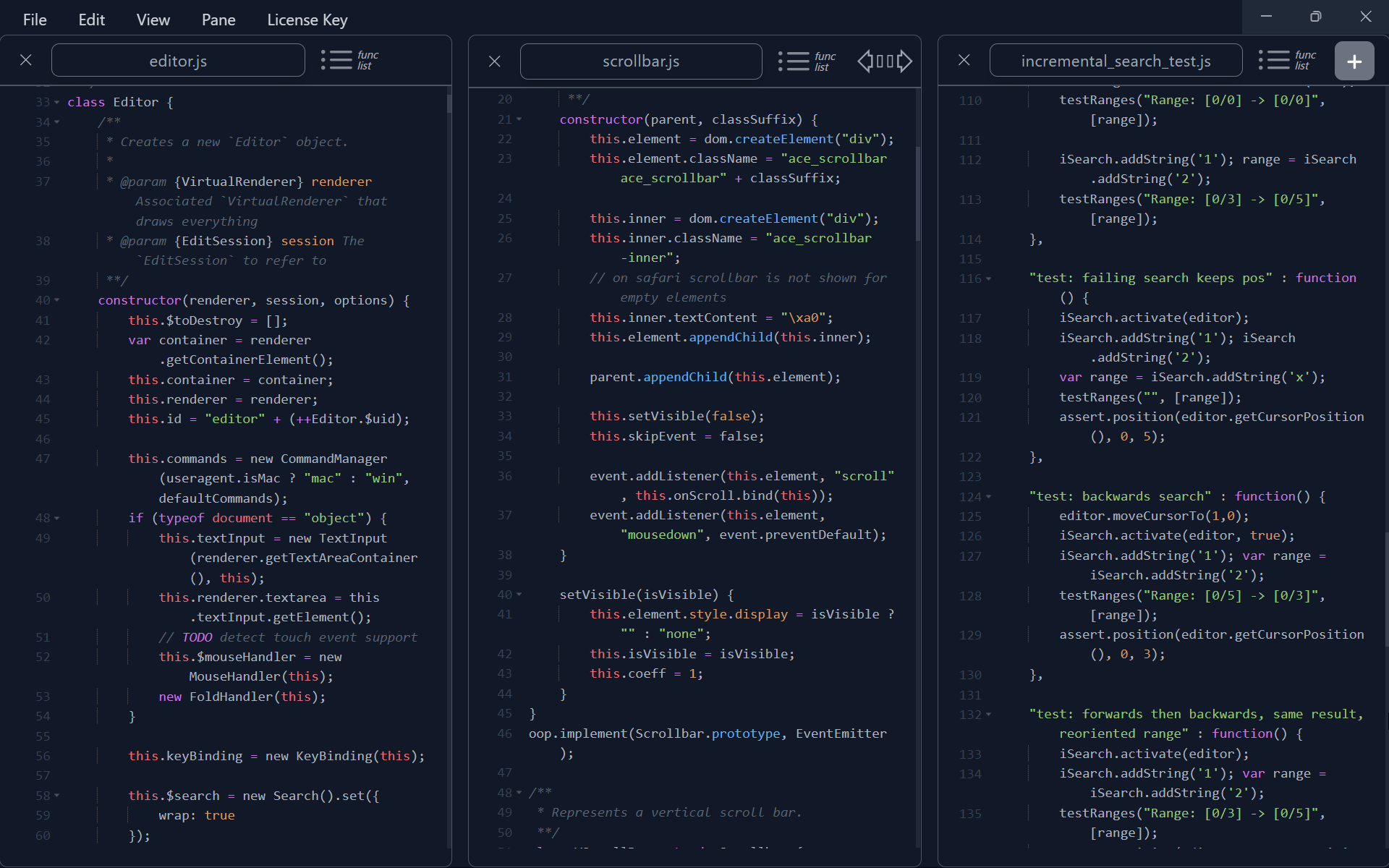Collapse comment fold at line 48 in scrollbar.js
The width and height of the screenshot is (1389, 868).
pyautogui.click(x=519, y=793)
